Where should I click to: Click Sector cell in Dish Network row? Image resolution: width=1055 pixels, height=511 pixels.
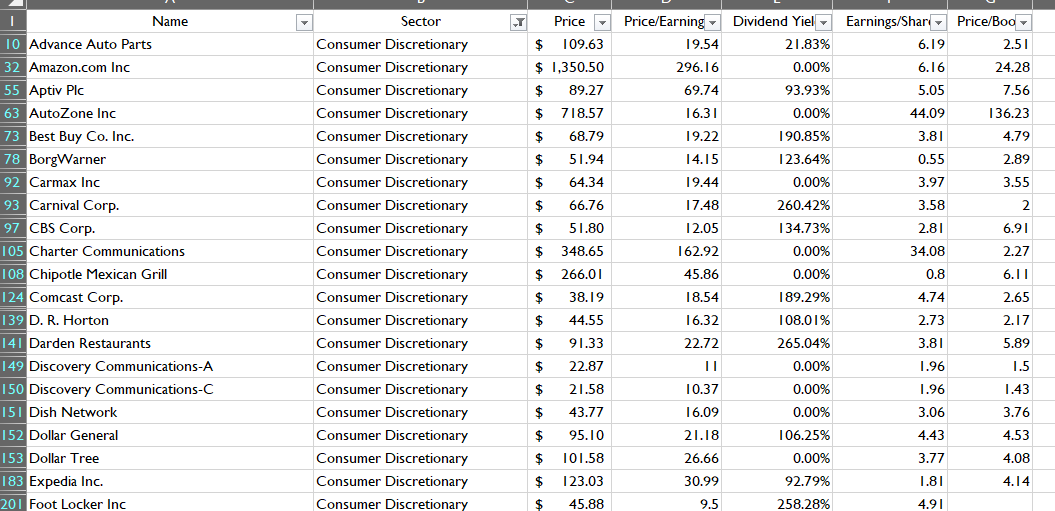[421, 412]
